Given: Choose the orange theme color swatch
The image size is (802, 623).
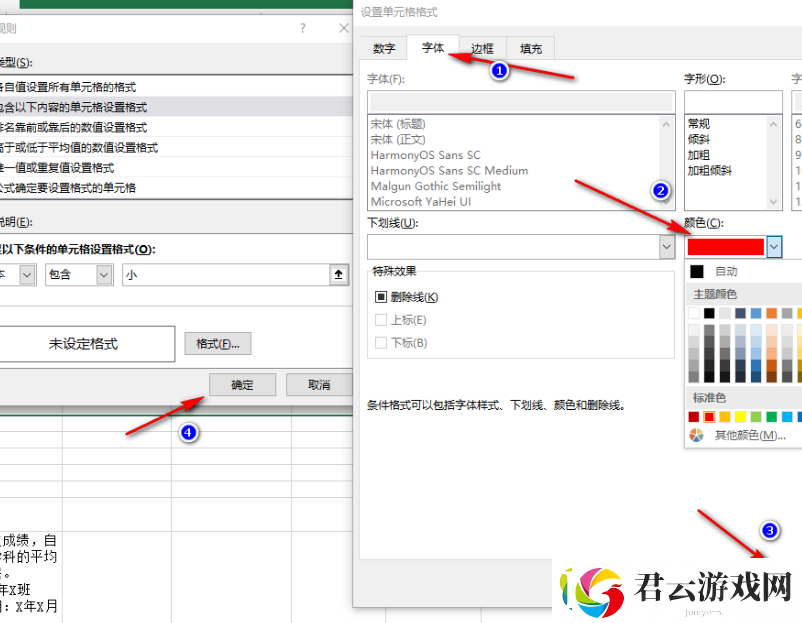Looking at the screenshot, I should click(771, 313).
